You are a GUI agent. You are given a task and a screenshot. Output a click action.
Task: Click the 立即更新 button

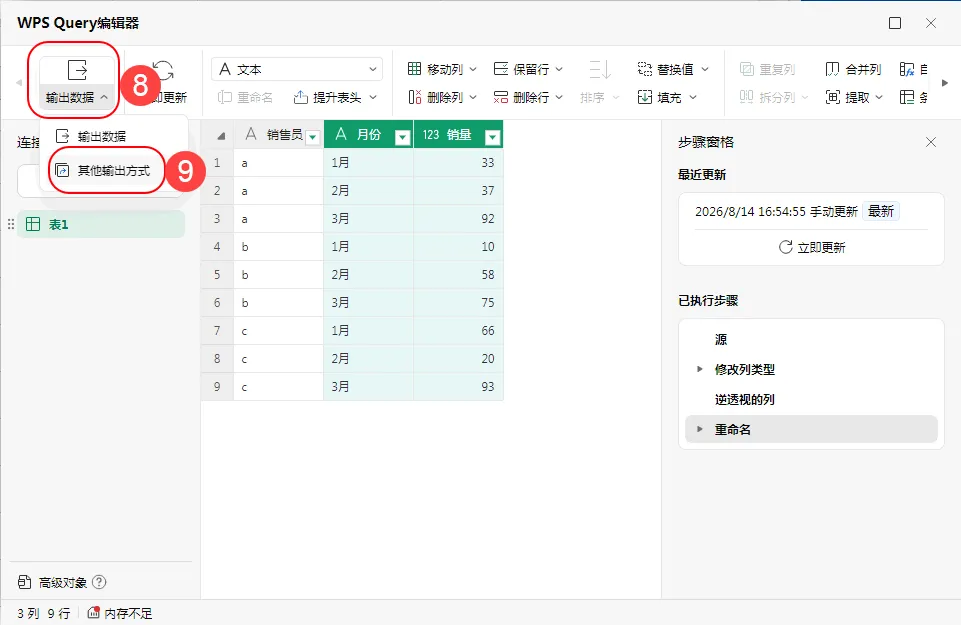tap(812, 247)
